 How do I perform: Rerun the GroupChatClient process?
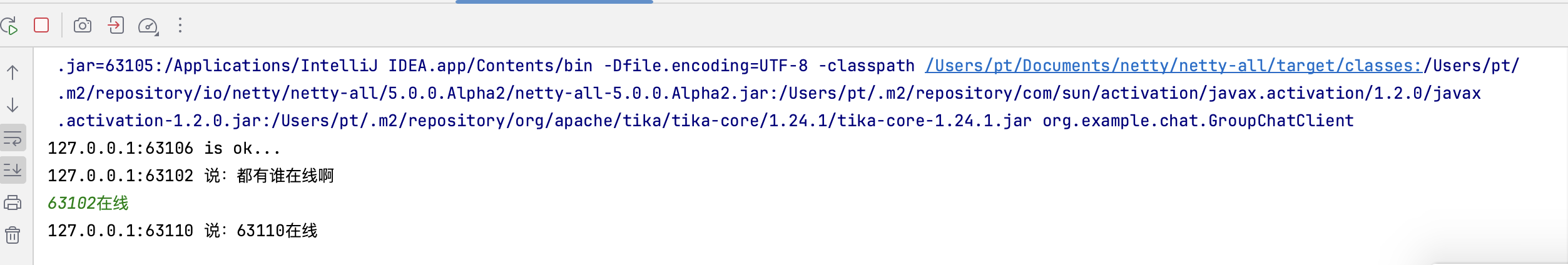pyautogui.click(x=9, y=26)
